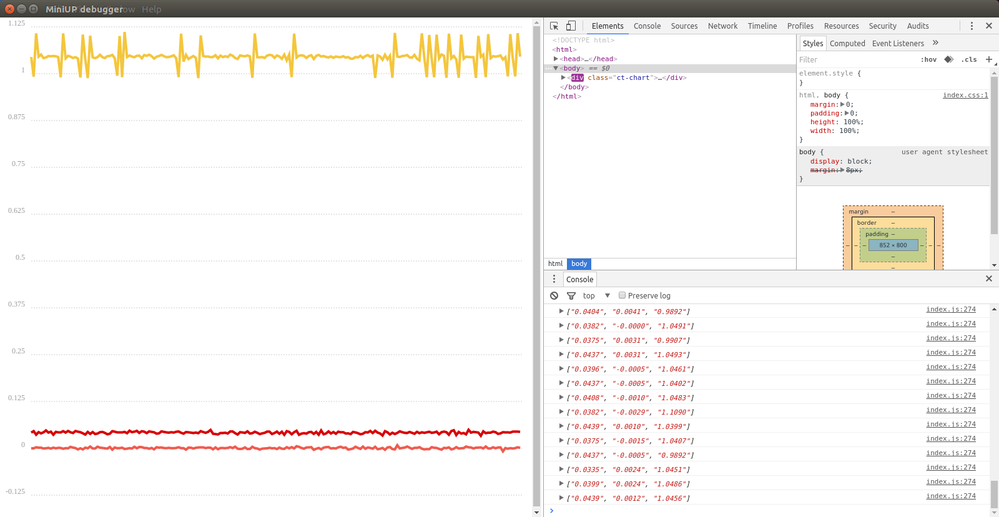This screenshot has height=517, width=999.
Task: Open the Timeline tab
Action: 762,26
